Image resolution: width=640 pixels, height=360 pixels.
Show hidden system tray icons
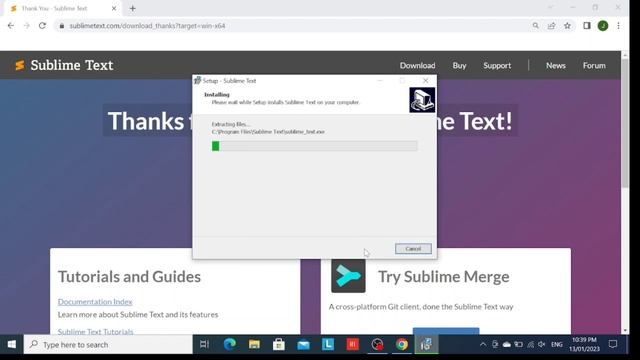(483, 344)
